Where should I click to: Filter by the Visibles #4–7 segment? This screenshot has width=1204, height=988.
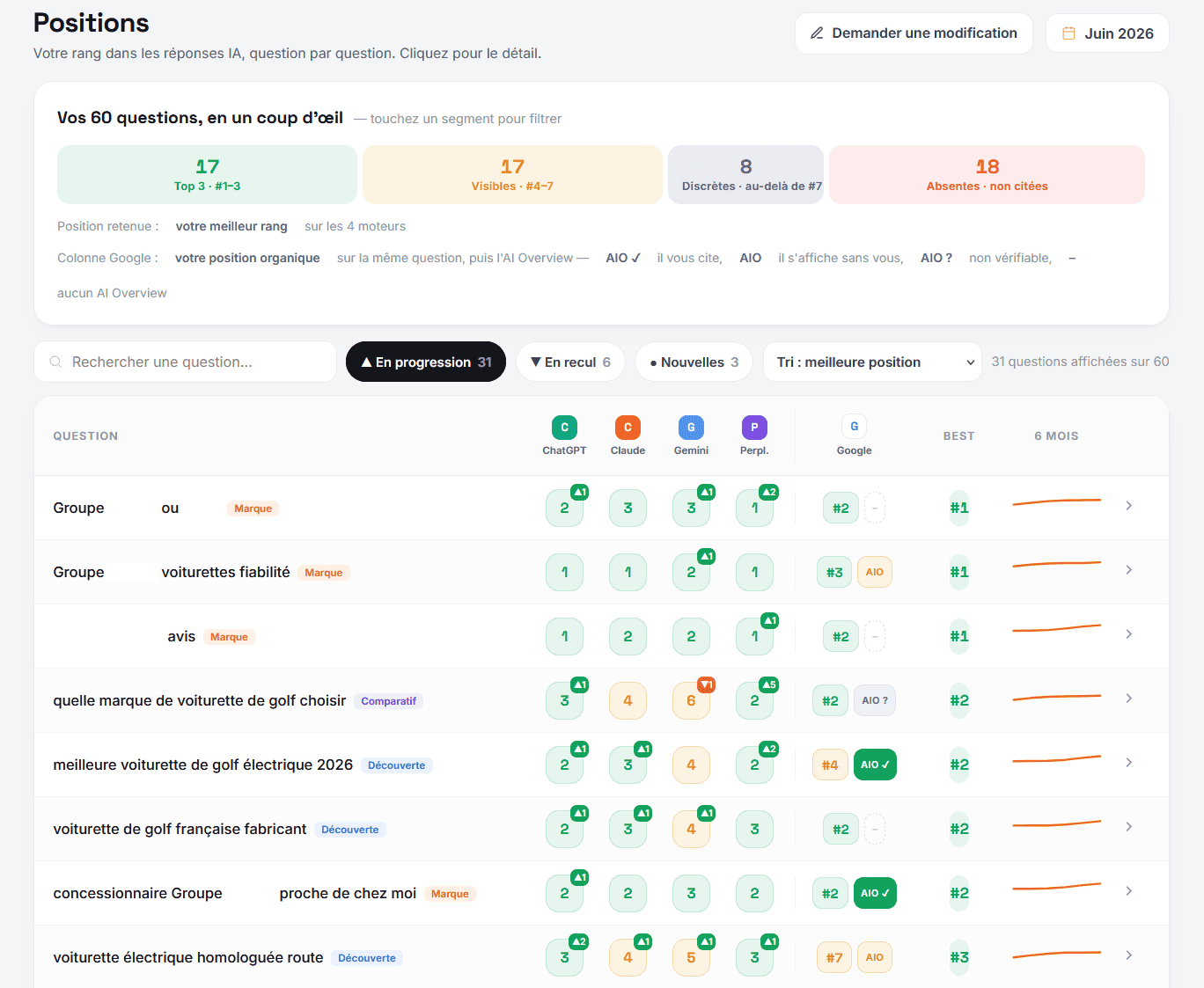(512, 174)
